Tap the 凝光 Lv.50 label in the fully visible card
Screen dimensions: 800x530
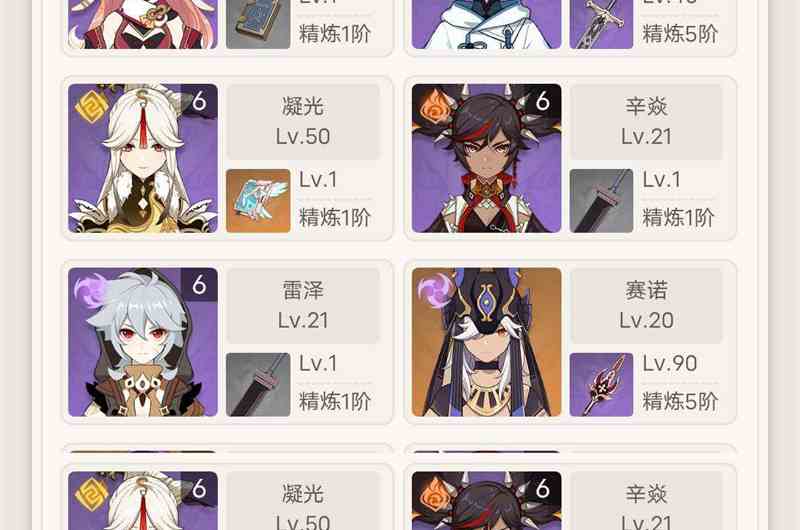pyautogui.click(x=303, y=122)
